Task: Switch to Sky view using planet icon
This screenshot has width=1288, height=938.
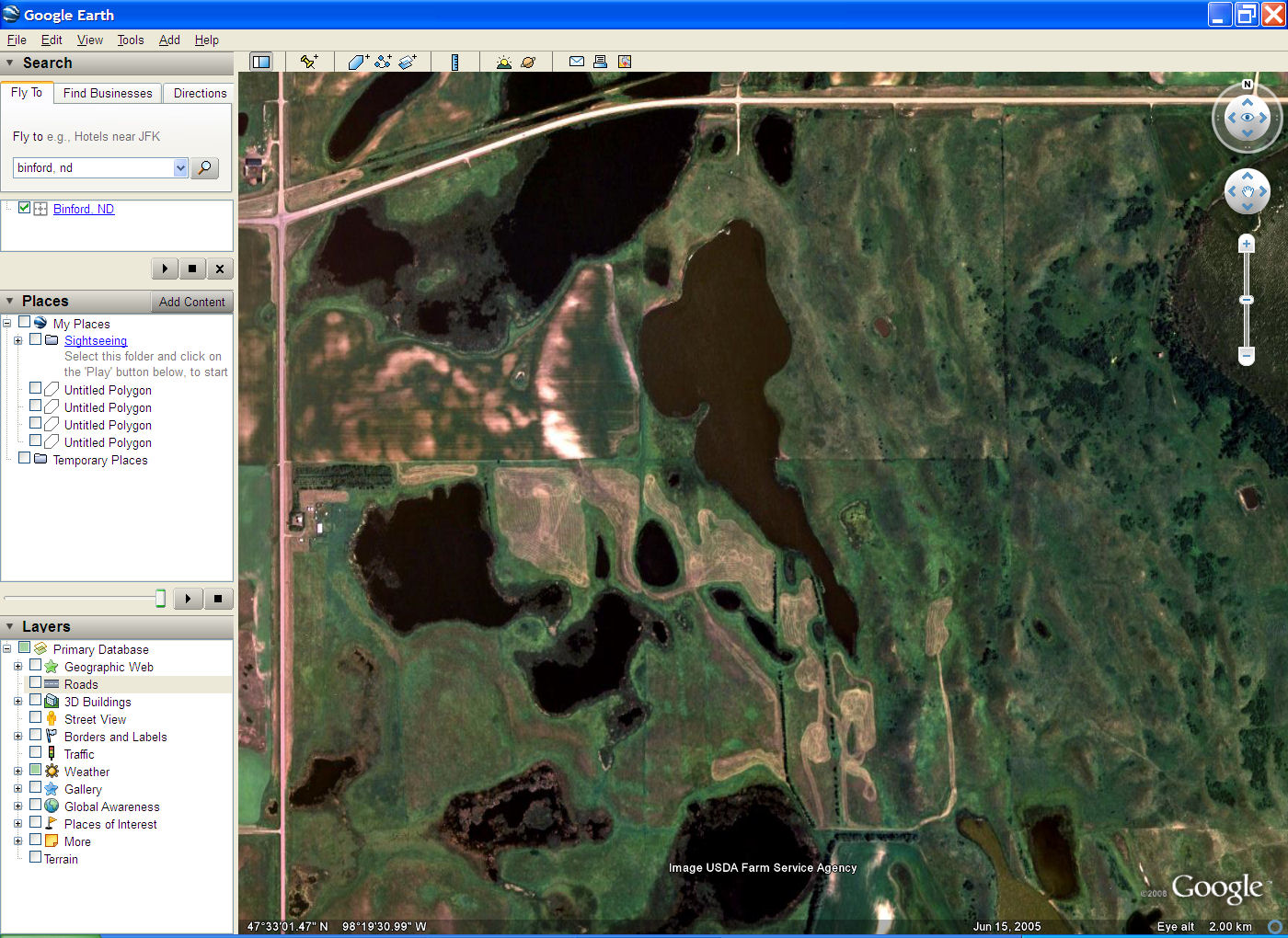Action: coord(528,62)
